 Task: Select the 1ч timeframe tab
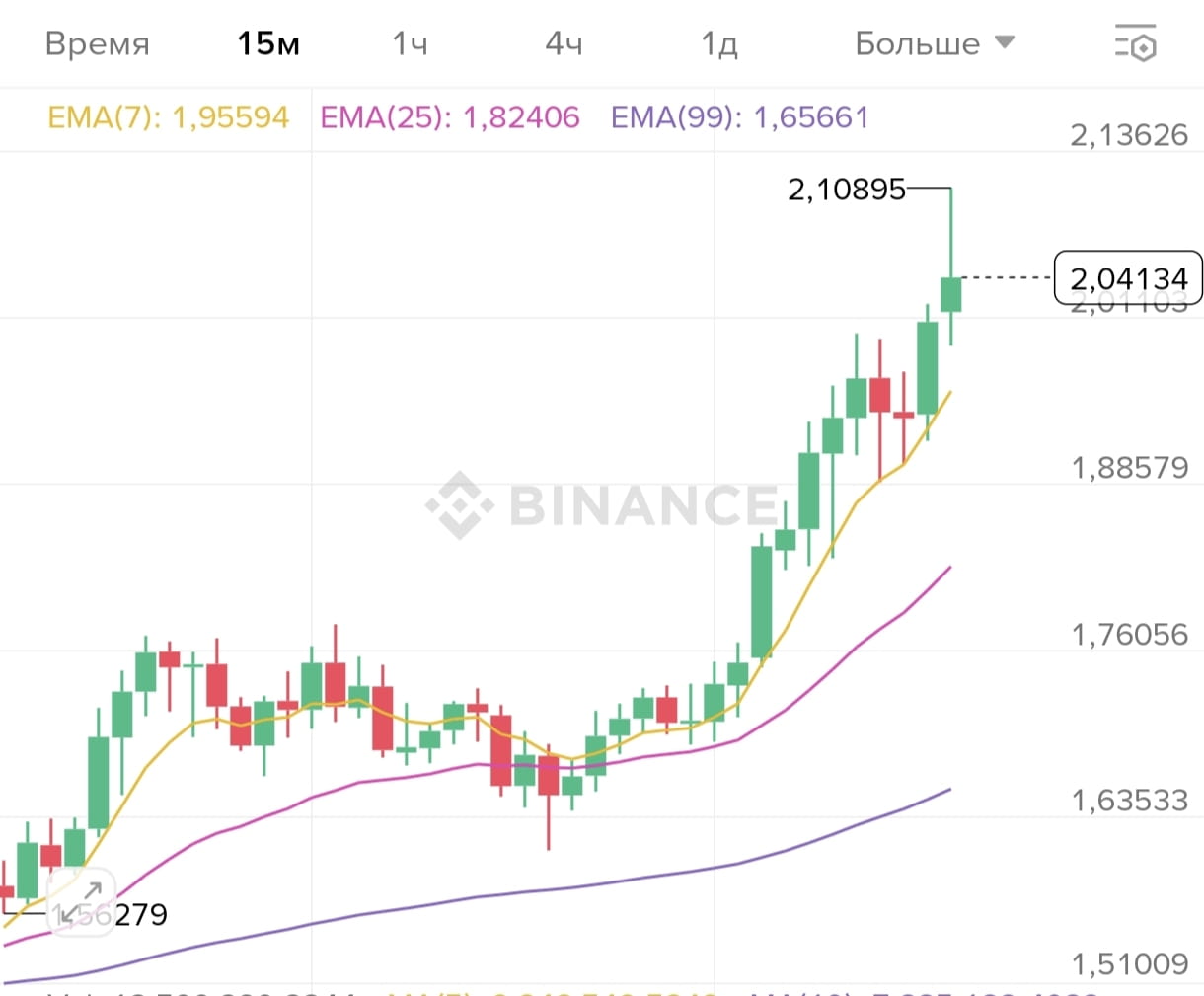tap(410, 43)
